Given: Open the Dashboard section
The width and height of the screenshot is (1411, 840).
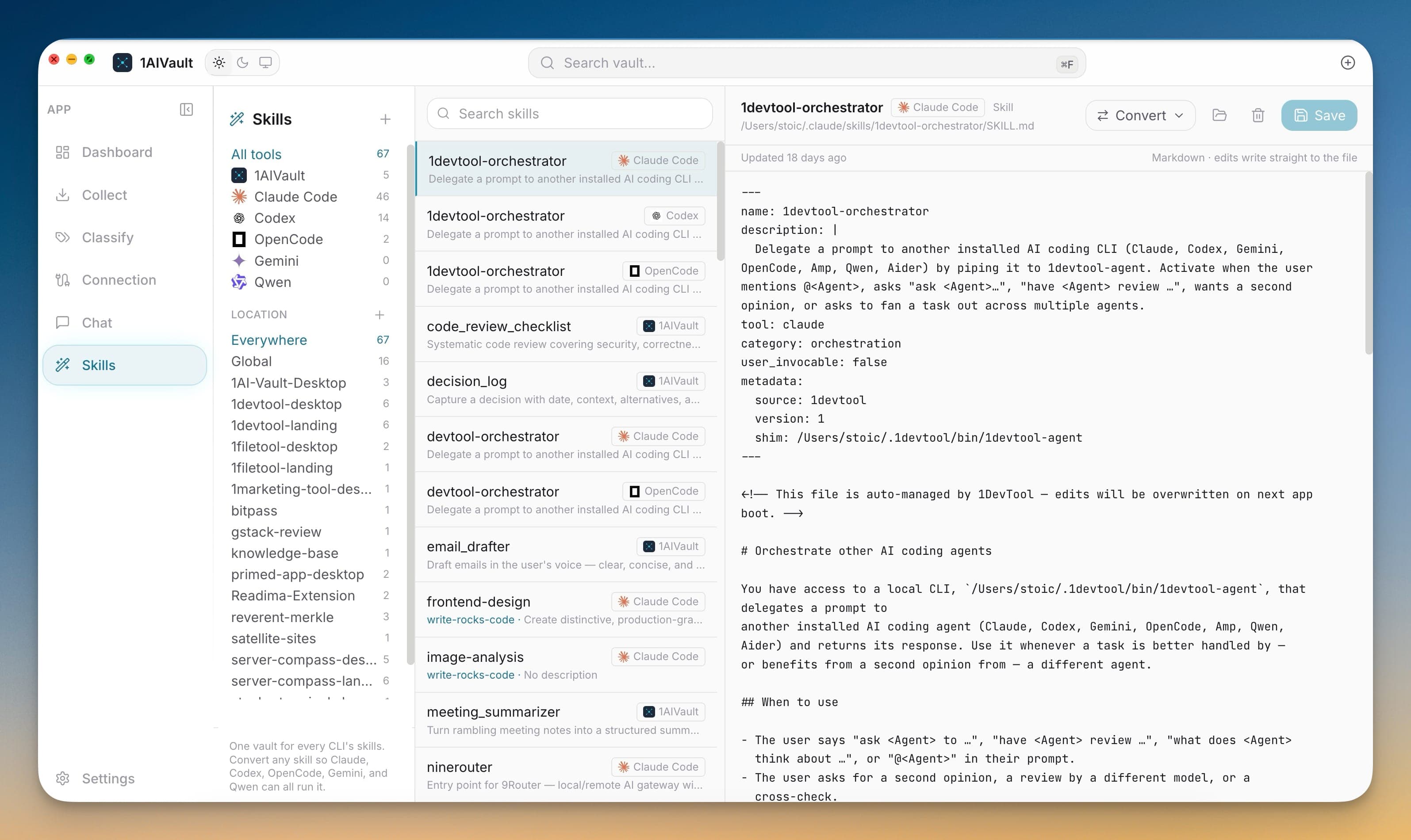Looking at the screenshot, I should pyautogui.click(x=125, y=152).
